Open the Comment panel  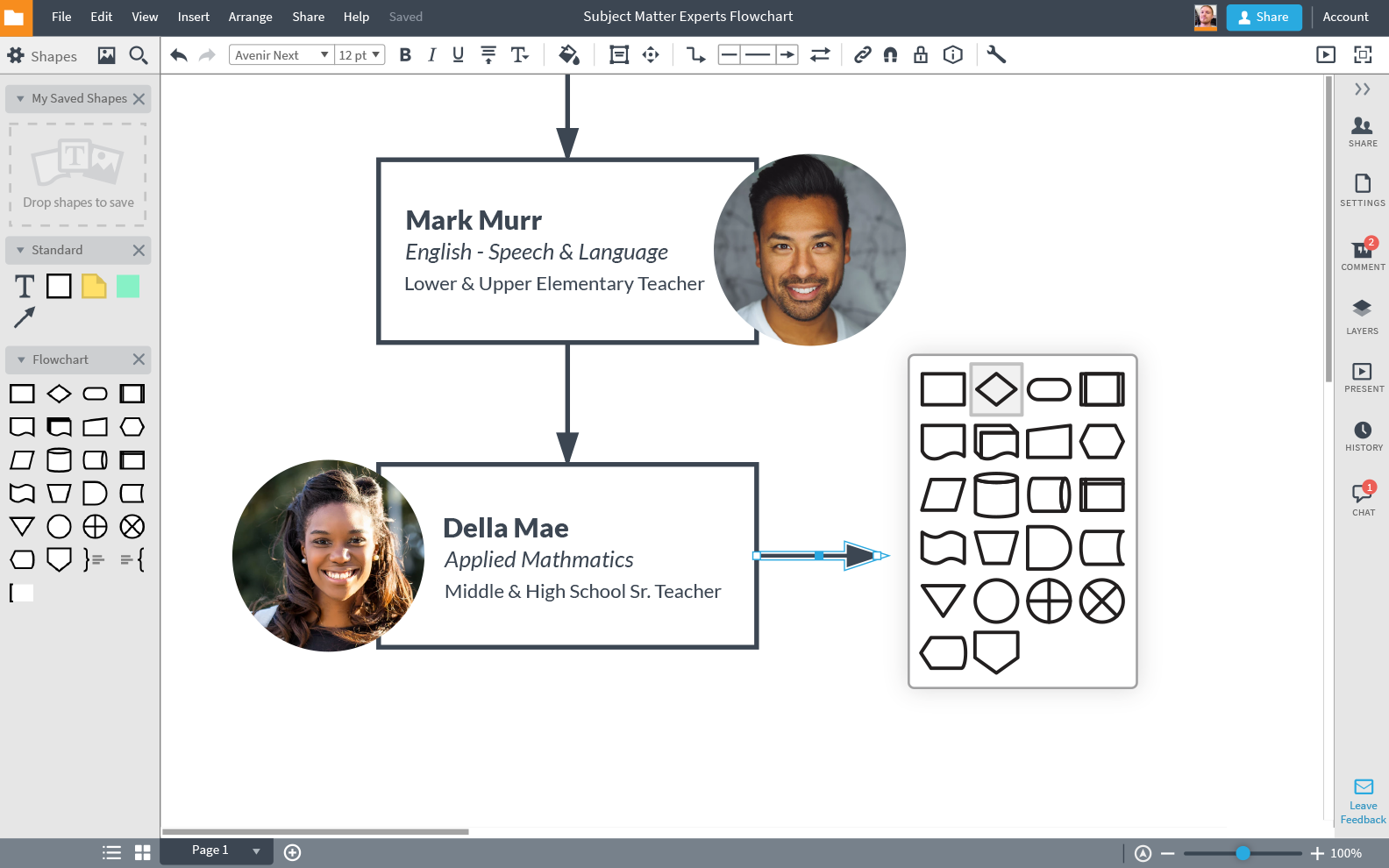coord(1363,255)
